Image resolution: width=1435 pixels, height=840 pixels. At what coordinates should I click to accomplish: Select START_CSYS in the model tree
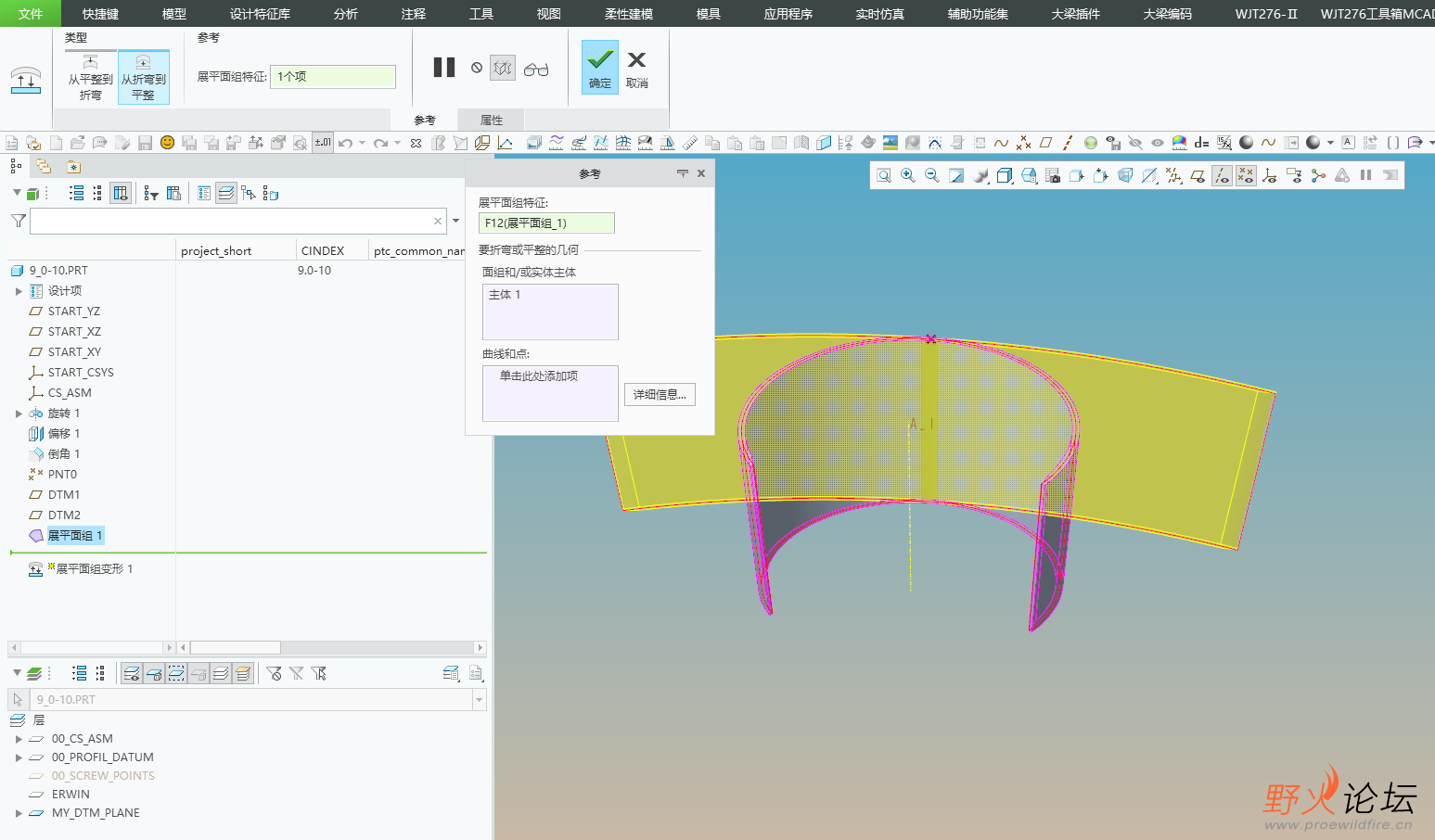pos(81,373)
